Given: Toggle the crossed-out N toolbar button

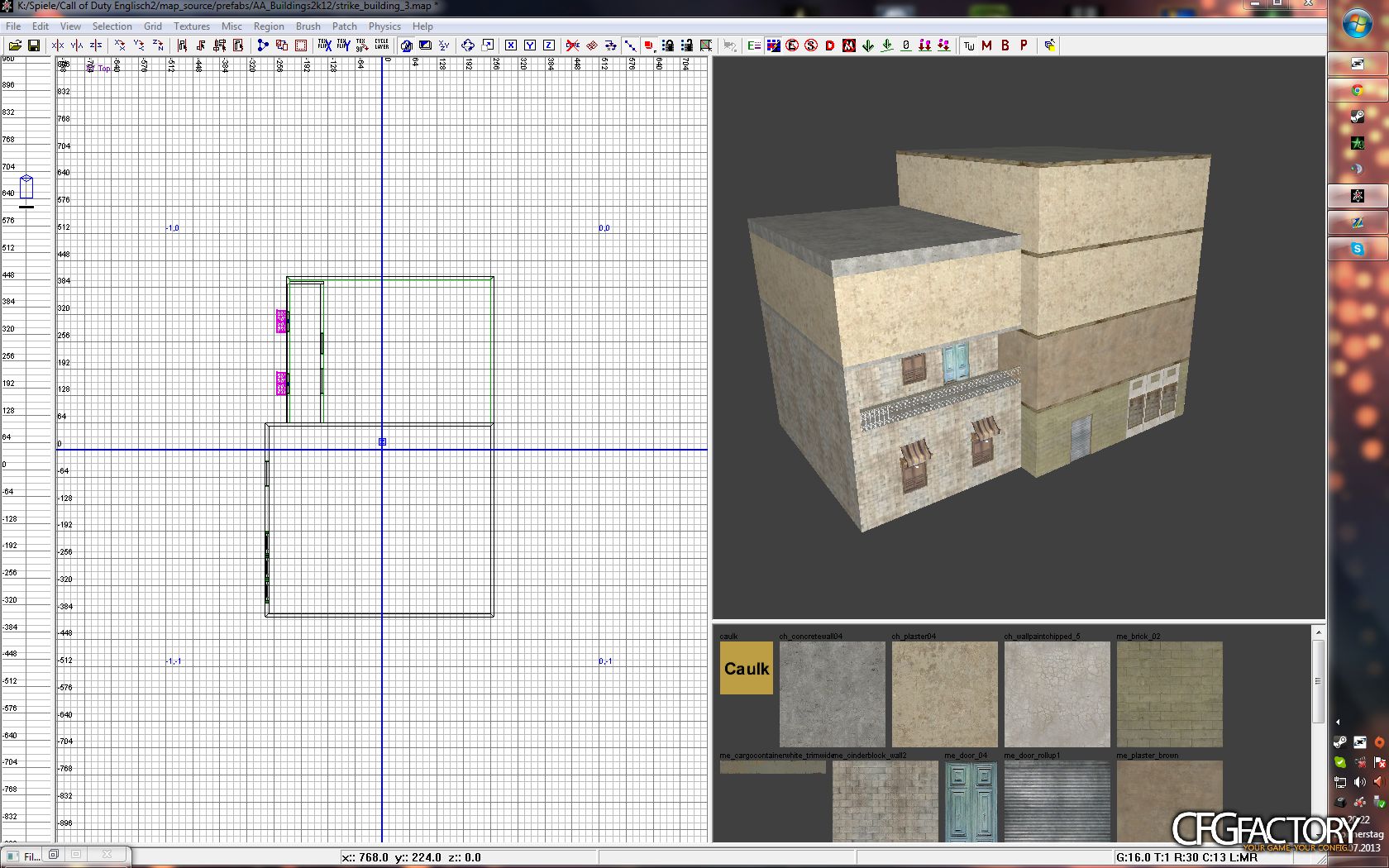Looking at the screenshot, I should coord(849,45).
